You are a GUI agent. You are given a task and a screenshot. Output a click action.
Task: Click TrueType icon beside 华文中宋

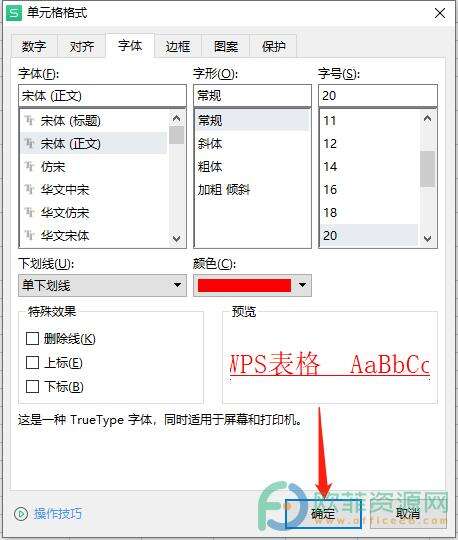pyautogui.click(x=29, y=189)
